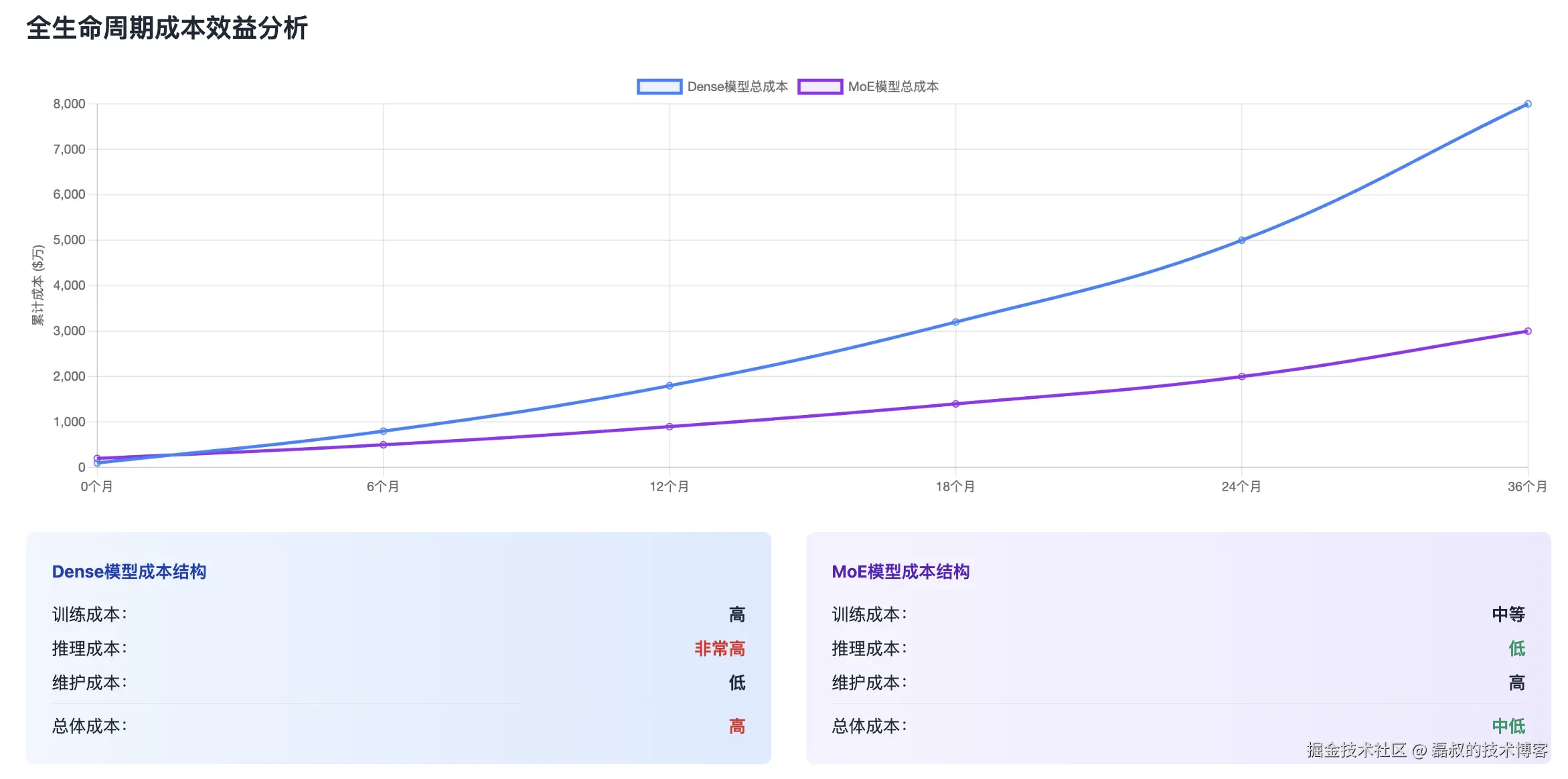Click the green 中低 overall cost value
The image size is (1568, 779).
point(1508,726)
